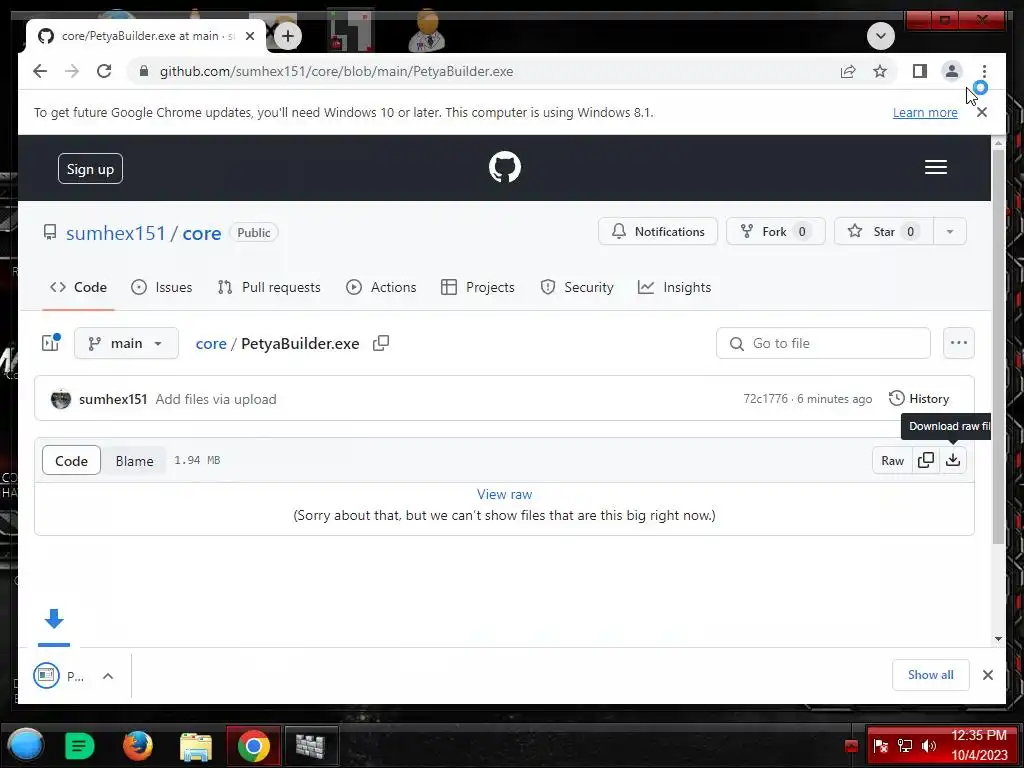Click the Go to file search field
This screenshot has height=768, width=1024.
[x=823, y=344]
